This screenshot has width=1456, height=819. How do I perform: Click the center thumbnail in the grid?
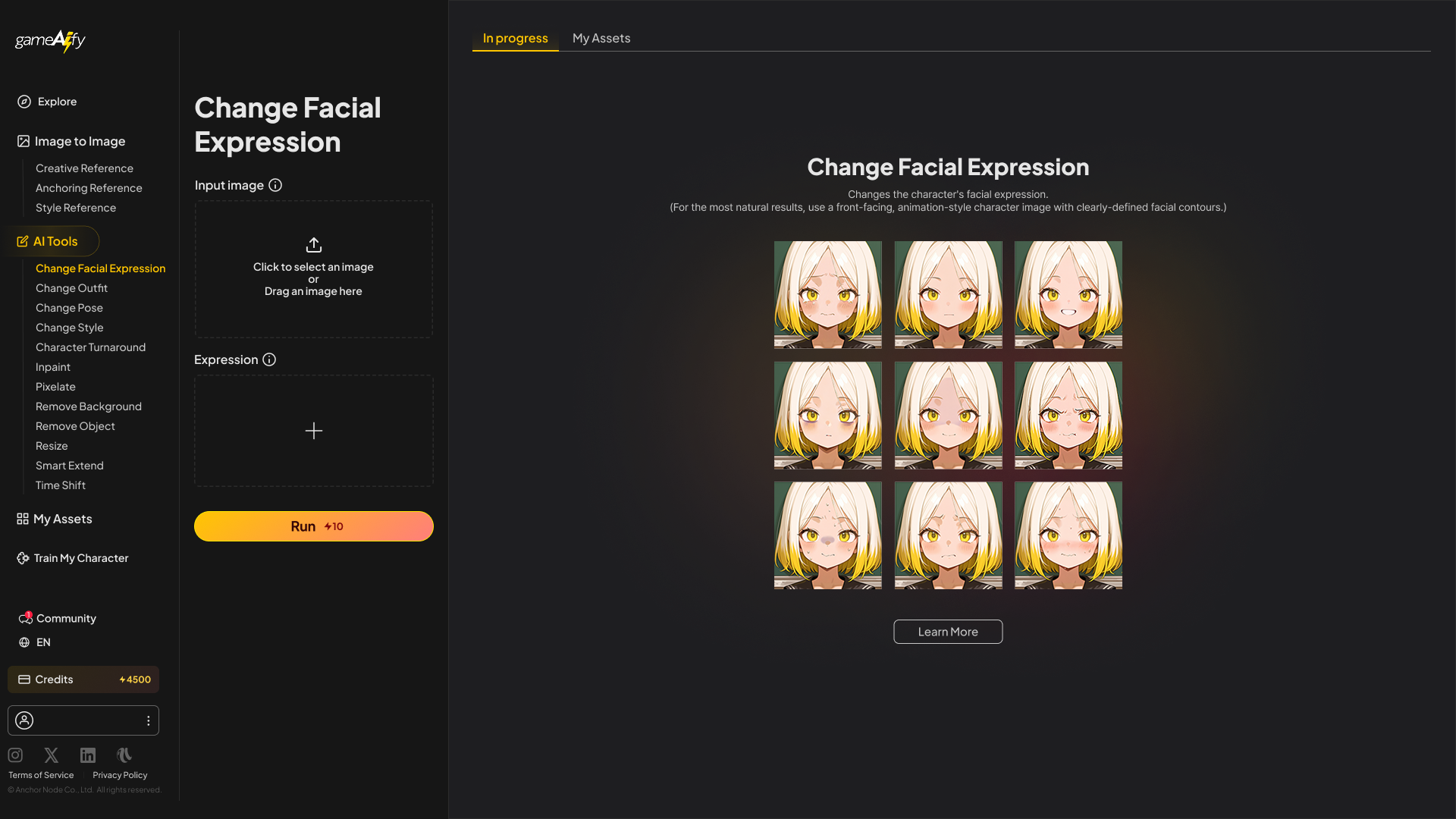click(x=949, y=416)
